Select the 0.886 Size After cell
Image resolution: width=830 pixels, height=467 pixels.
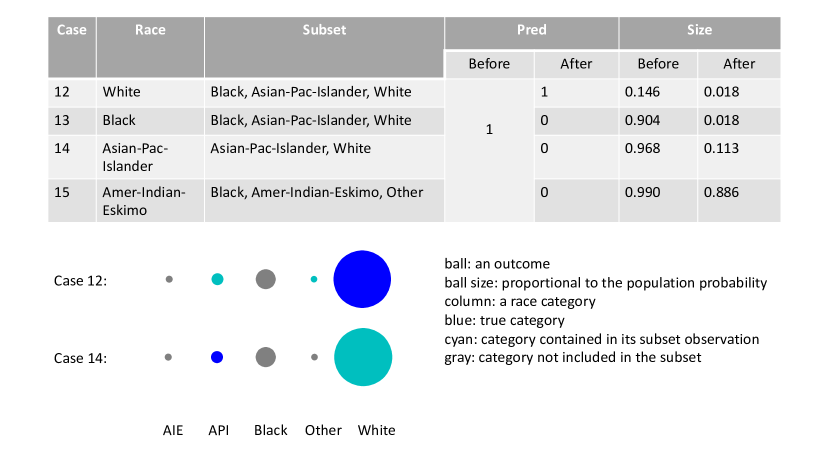[739, 201]
